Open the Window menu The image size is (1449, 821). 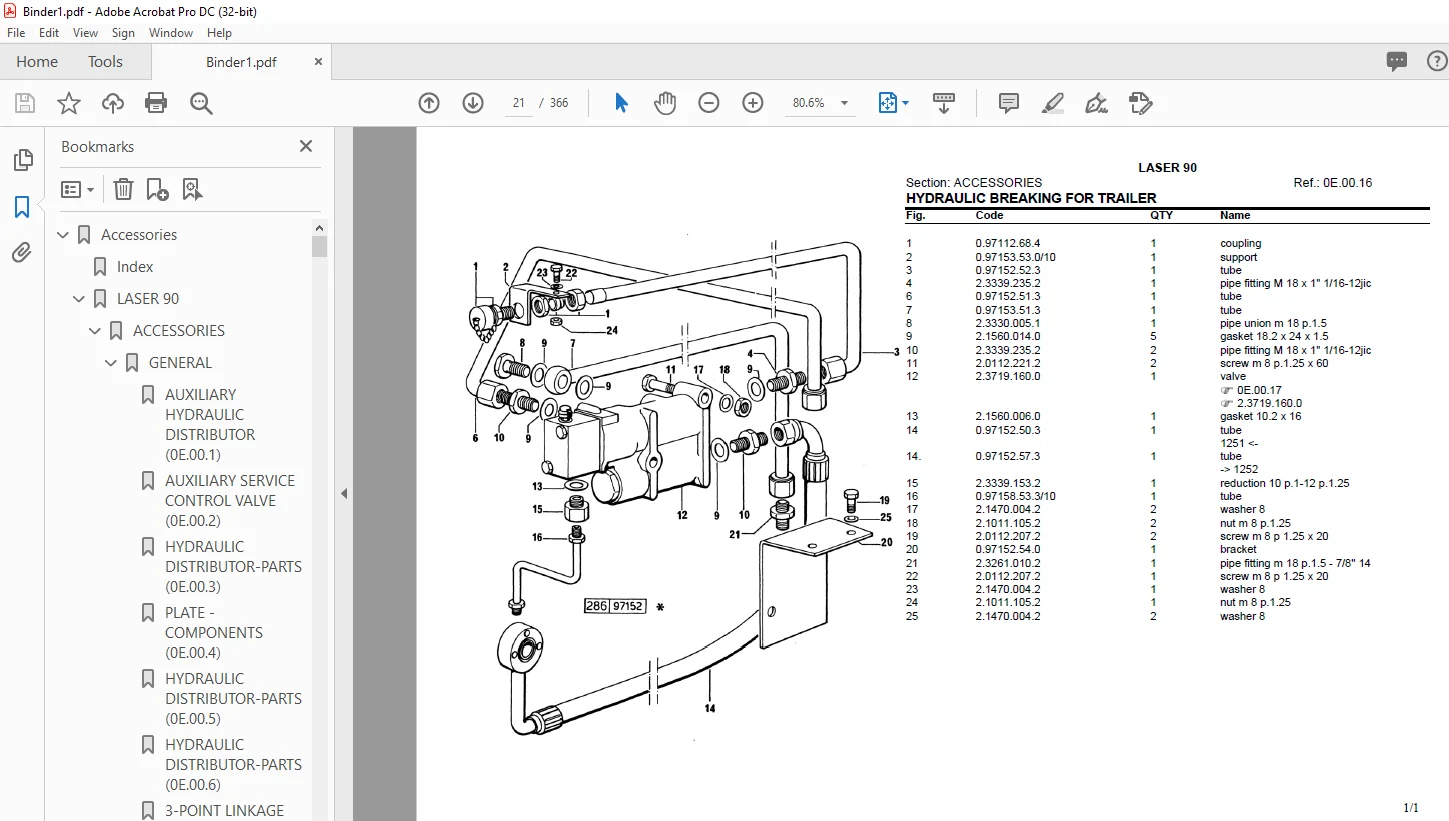click(x=171, y=33)
